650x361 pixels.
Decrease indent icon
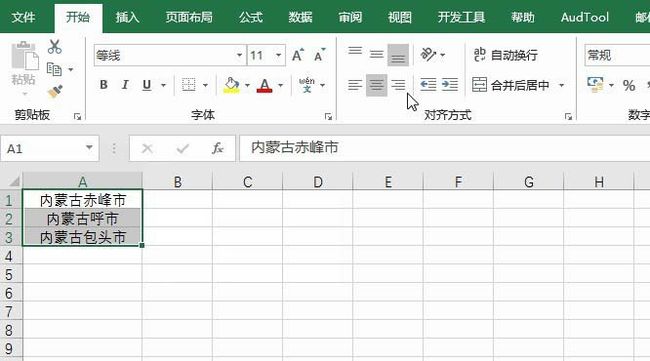pos(428,85)
